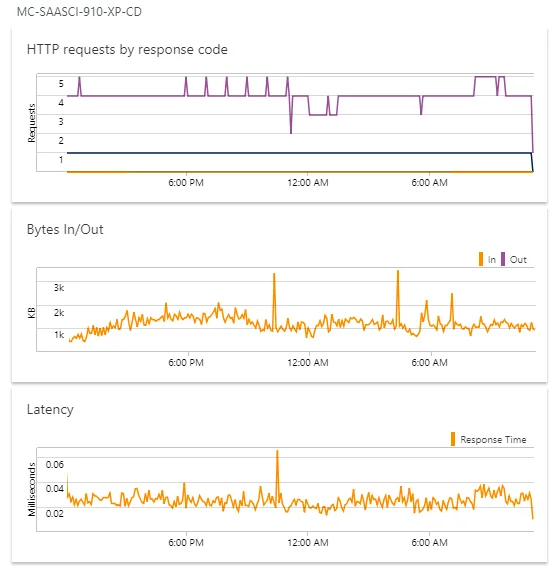
Task: Click 12:00 AM label on HTTP requests chart
Action: click(x=308, y=183)
